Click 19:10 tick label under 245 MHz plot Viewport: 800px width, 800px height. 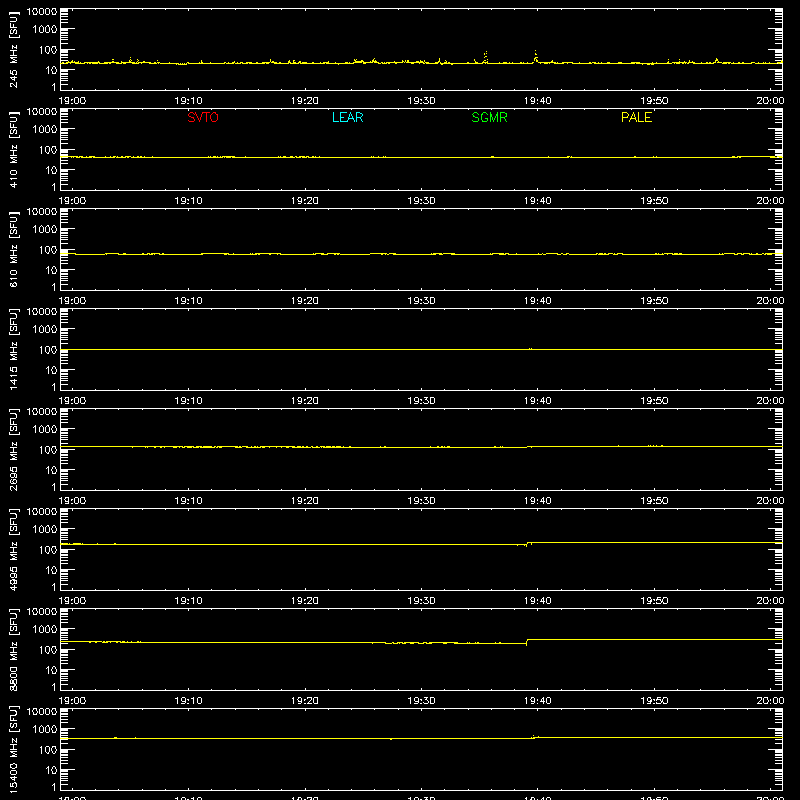(188, 101)
